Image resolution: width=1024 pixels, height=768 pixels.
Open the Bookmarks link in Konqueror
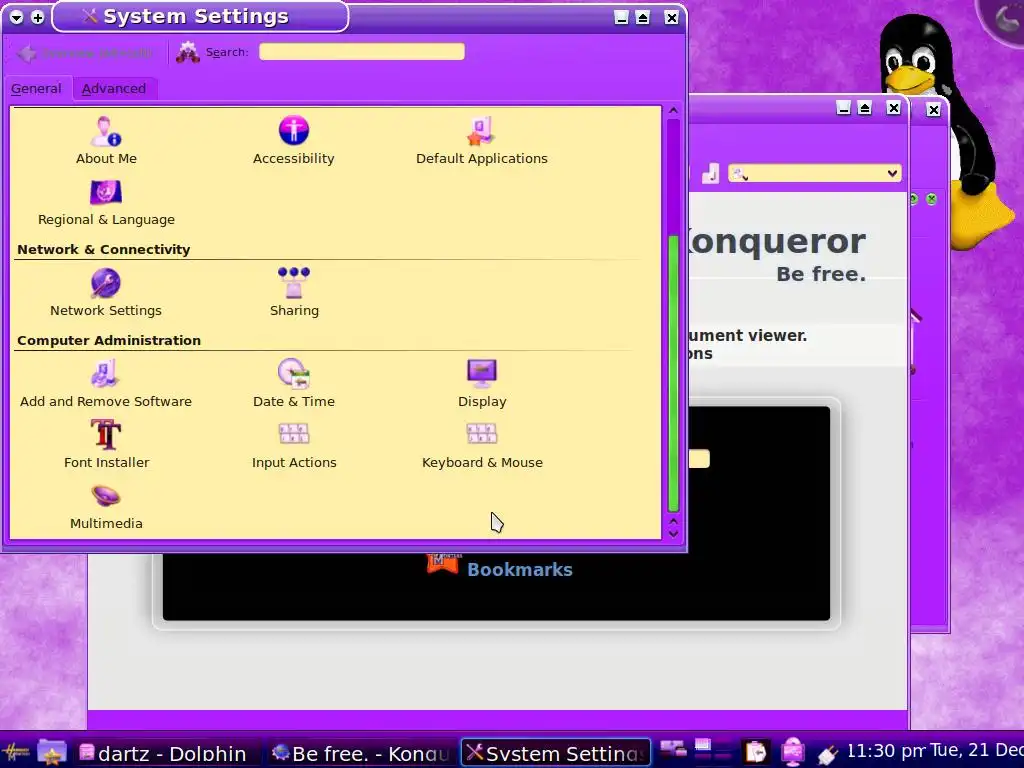coord(520,569)
